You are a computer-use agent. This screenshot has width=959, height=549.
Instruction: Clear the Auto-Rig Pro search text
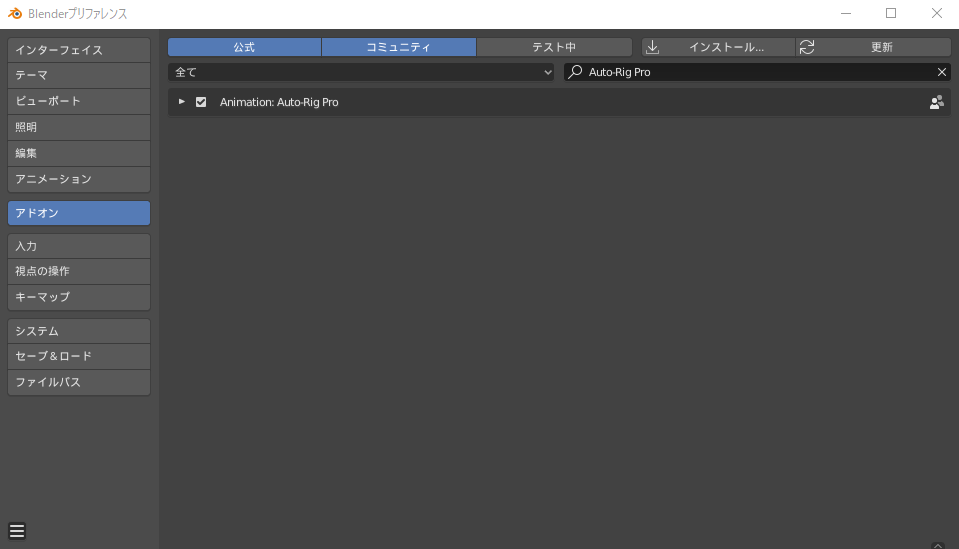[x=942, y=72]
